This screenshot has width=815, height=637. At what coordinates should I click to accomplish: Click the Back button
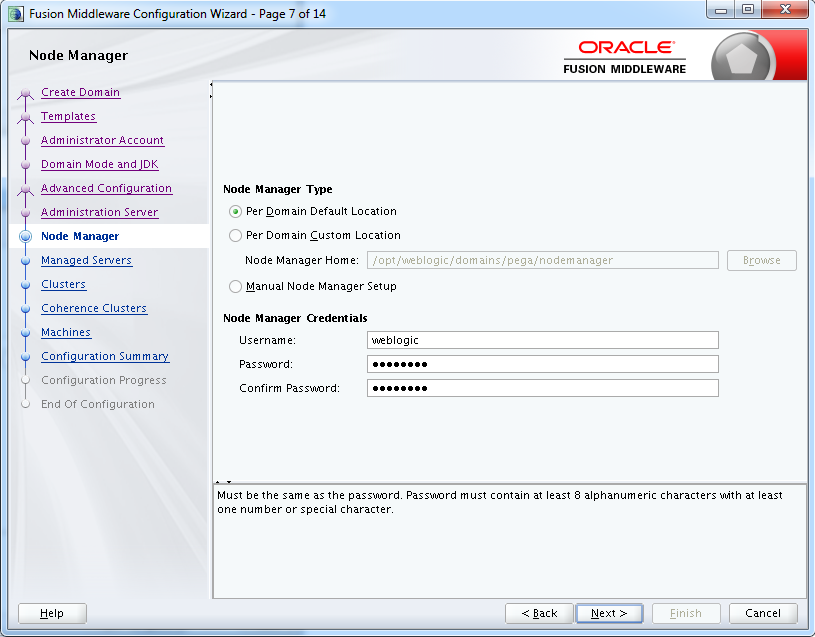tap(539, 614)
